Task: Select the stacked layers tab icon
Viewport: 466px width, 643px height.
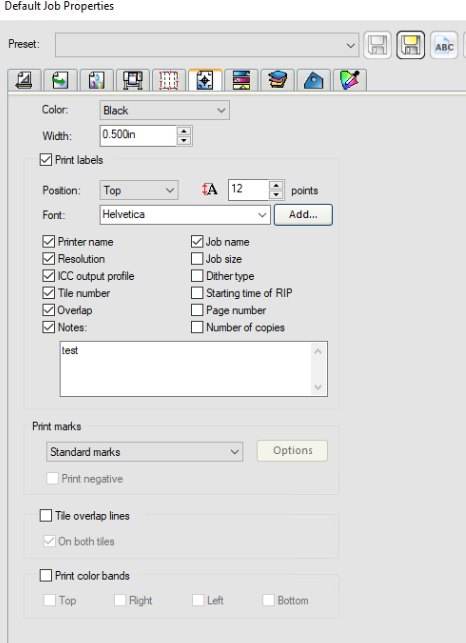Action: [277, 80]
